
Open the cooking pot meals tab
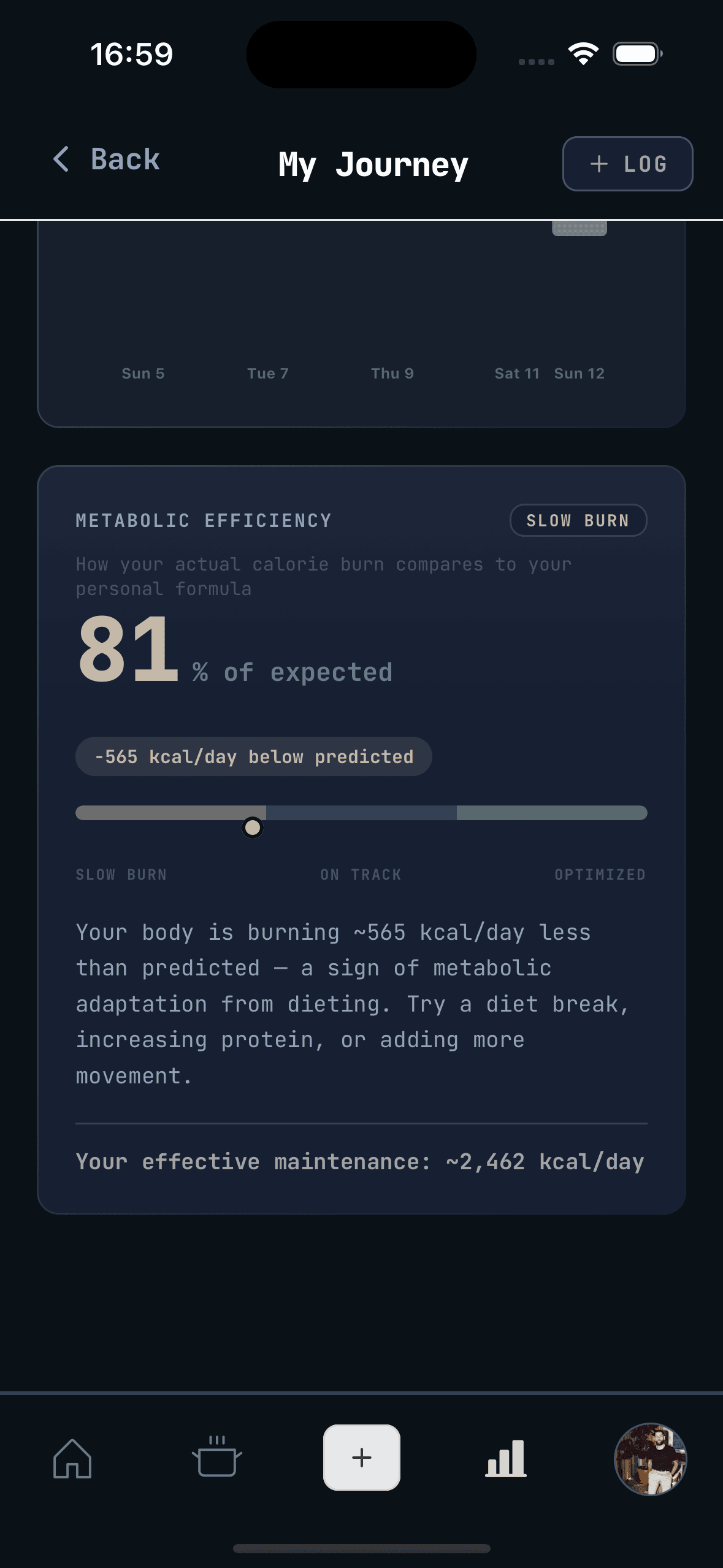tap(217, 1456)
